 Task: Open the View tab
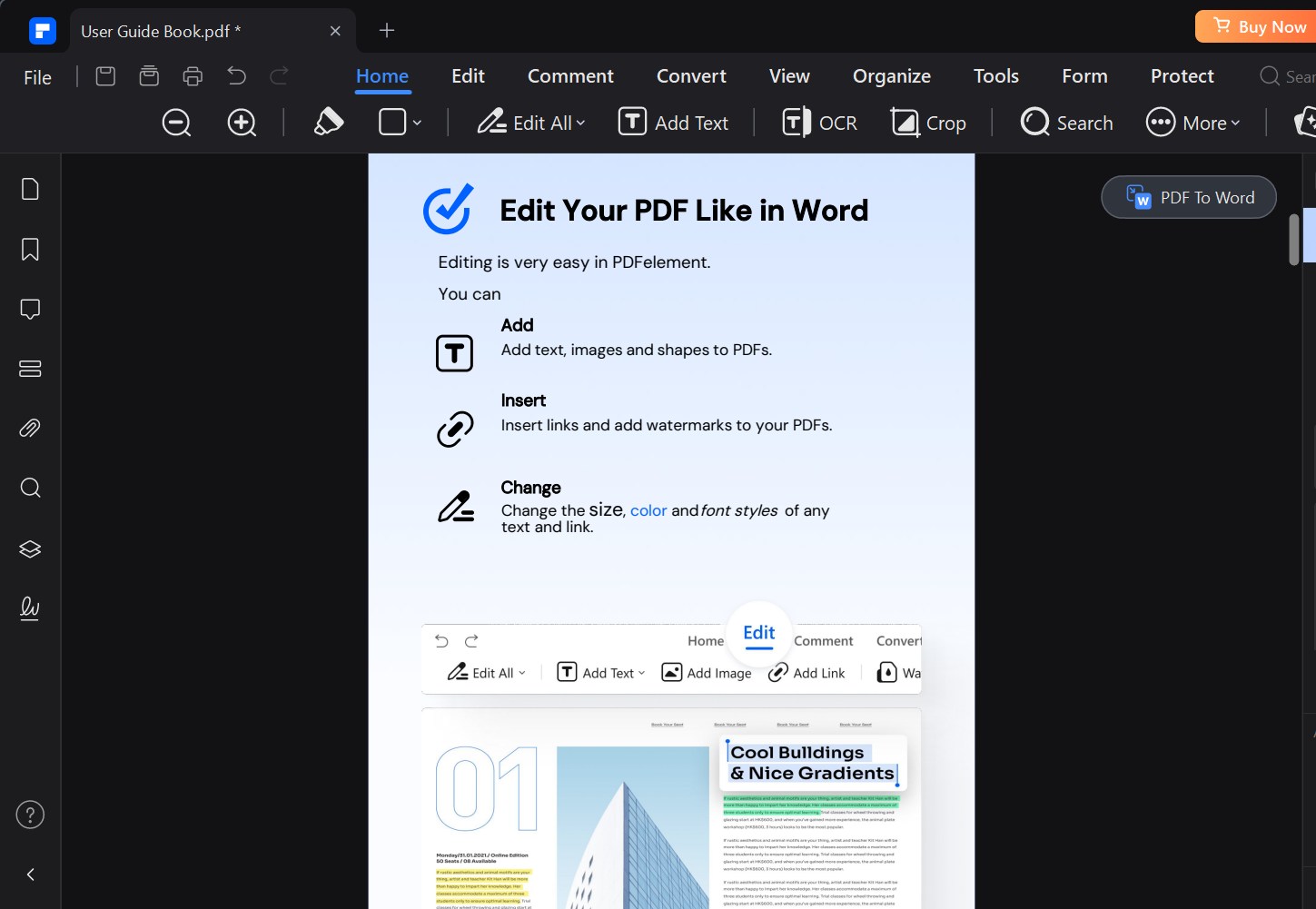[x=789, y=76]
